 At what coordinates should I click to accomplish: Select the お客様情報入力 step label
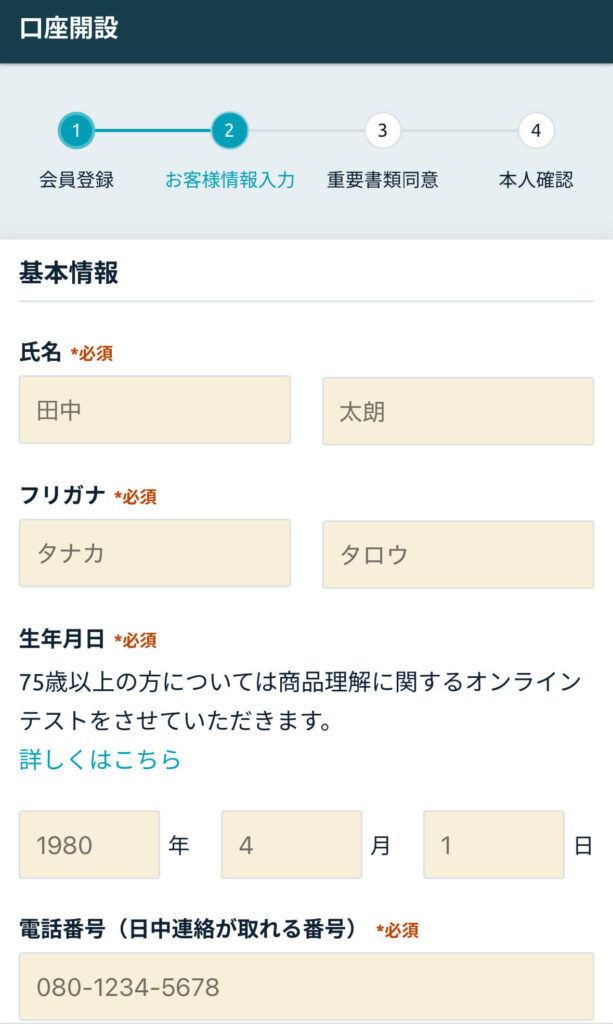click(x=229, y=181)
